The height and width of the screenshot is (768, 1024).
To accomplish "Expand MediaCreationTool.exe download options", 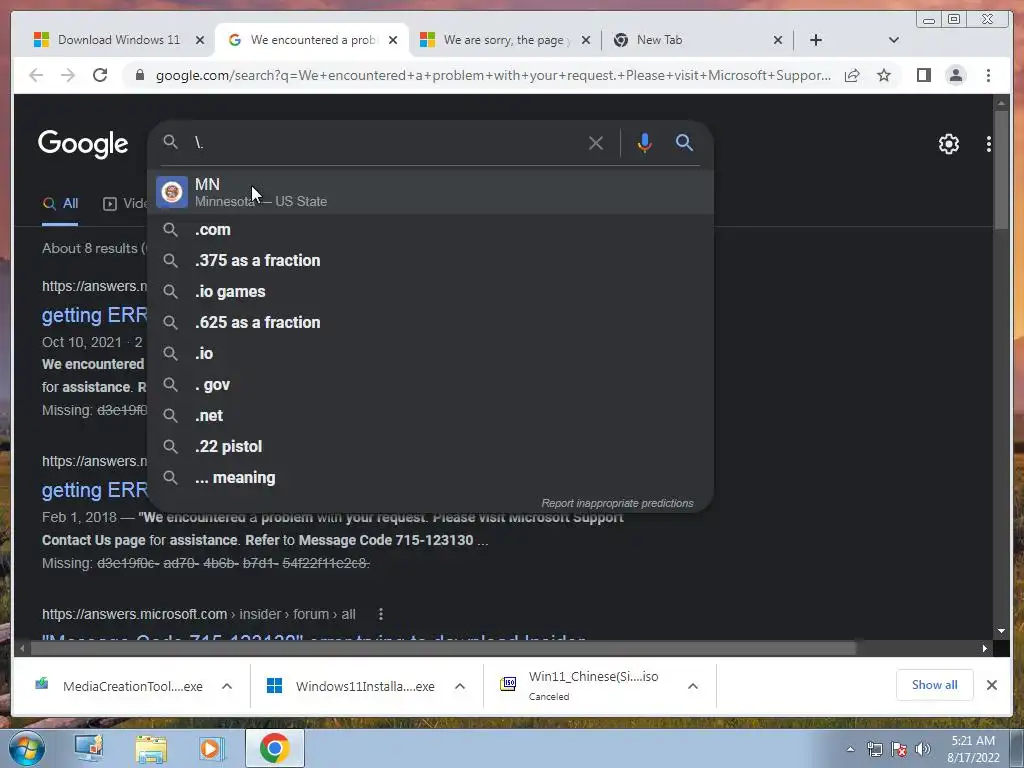I will click(227, 686).
